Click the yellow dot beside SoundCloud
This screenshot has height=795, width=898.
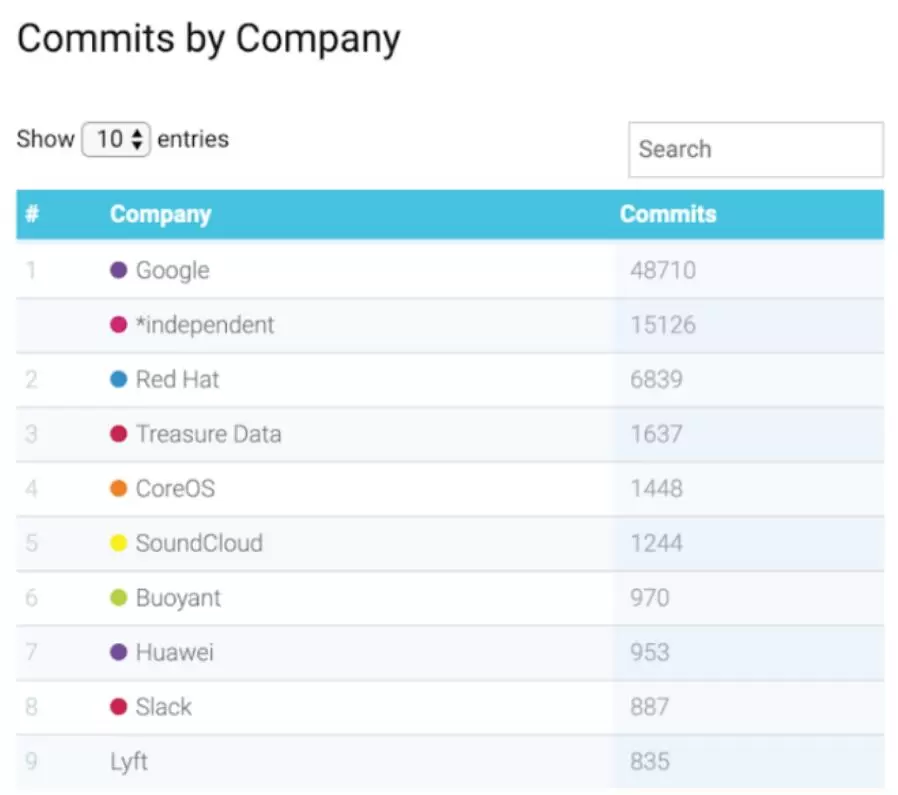tap(119, 543)
